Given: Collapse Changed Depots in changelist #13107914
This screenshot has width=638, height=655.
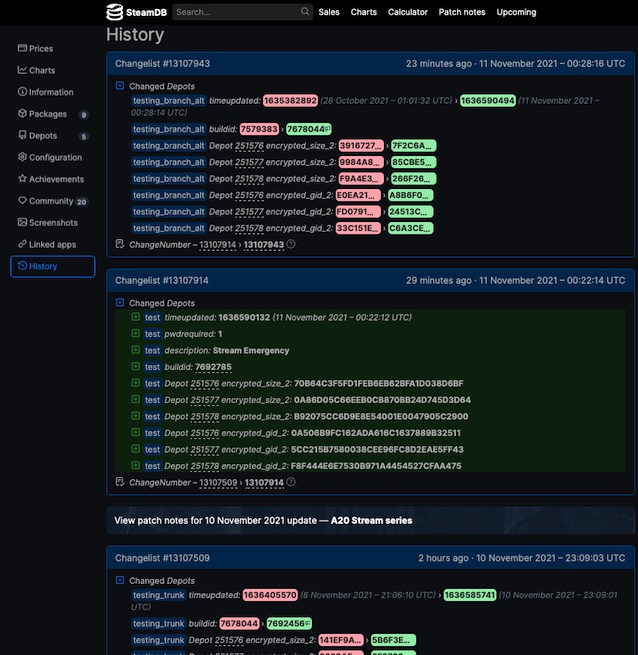Looking at the screenshot, I should pos(120,303).
